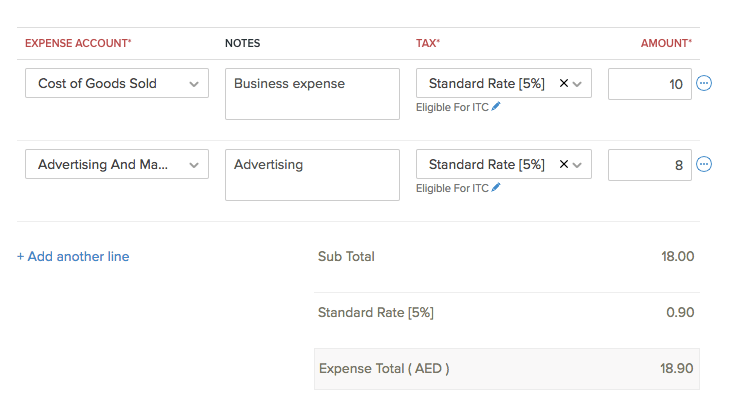Image resolution: width=744 pixels, height=420 pixels.
Task: Clear Standard Rate tax on first row
Action: tap(563, 84)
